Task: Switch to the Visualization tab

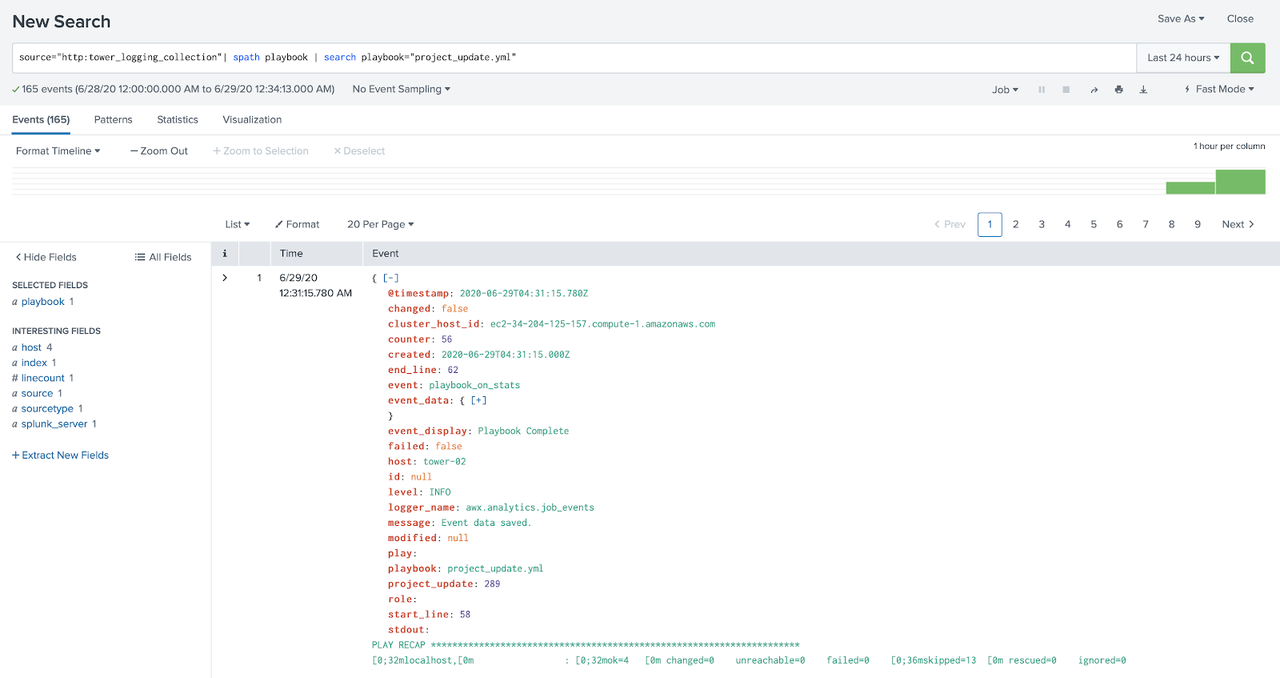Action: (x=251, y=119)
